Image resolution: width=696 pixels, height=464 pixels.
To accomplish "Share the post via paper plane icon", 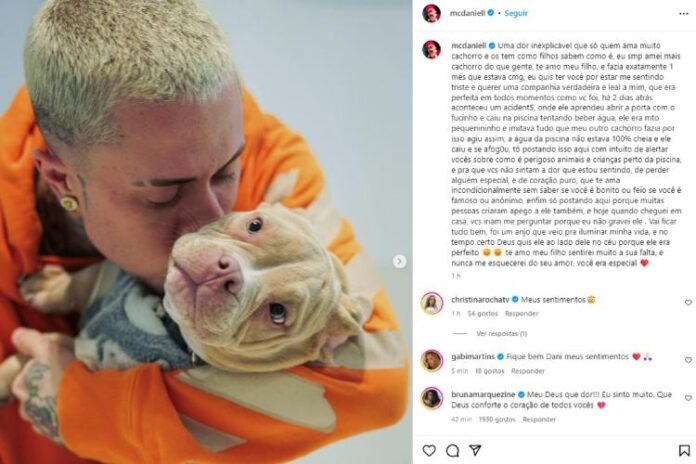I will (x=475, y=450).
